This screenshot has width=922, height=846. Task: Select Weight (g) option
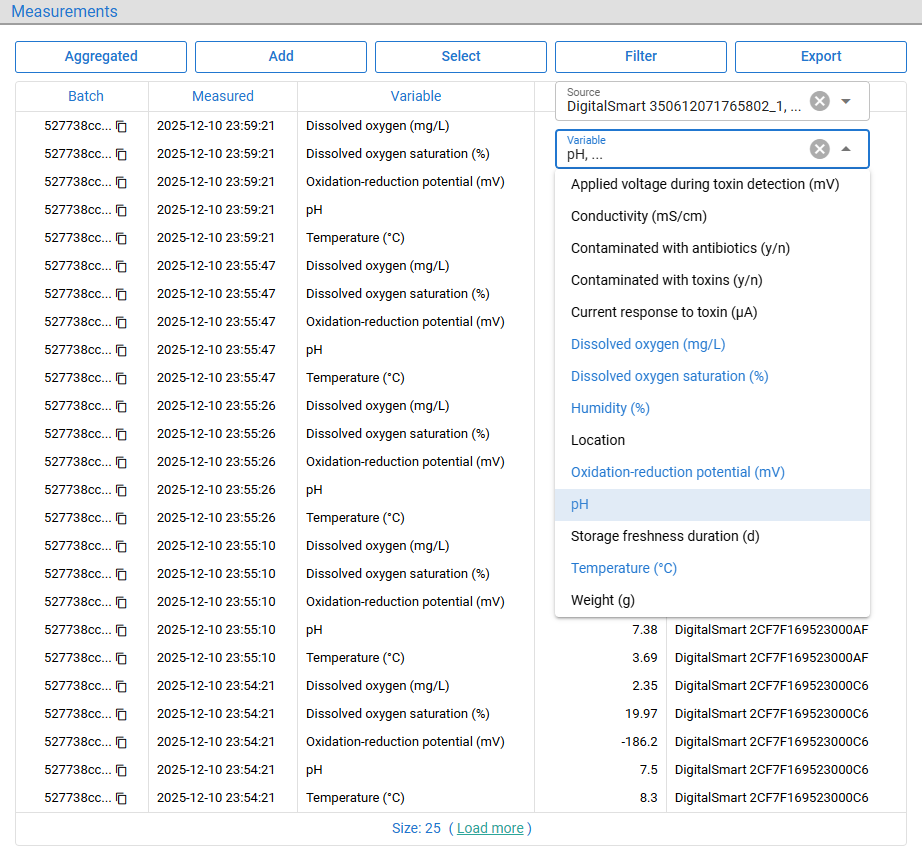pyautogui.click(x=712, y=600)
